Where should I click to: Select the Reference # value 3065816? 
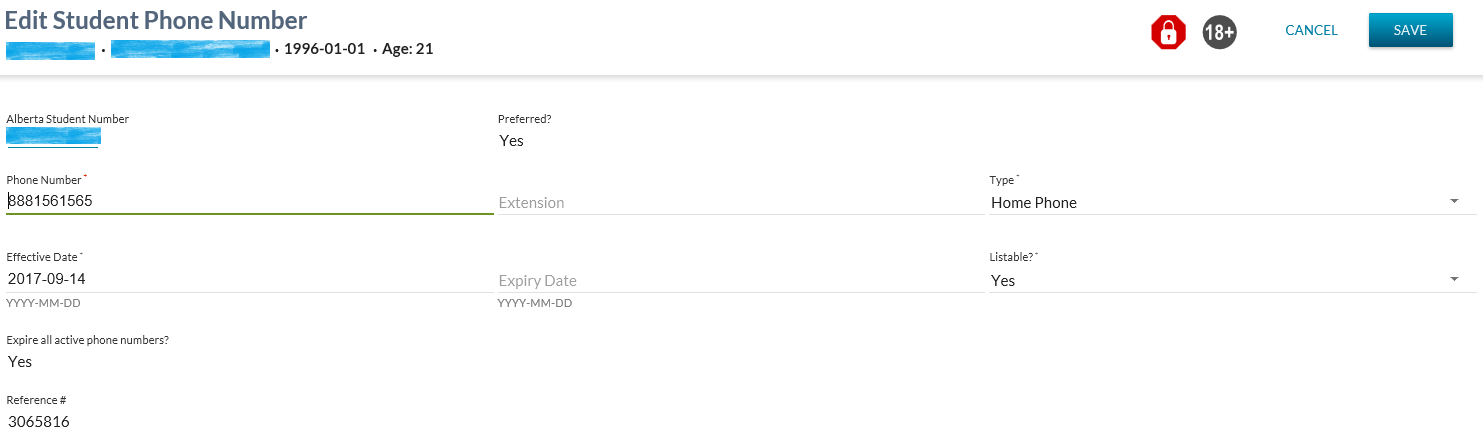click(x=38, y=422)
